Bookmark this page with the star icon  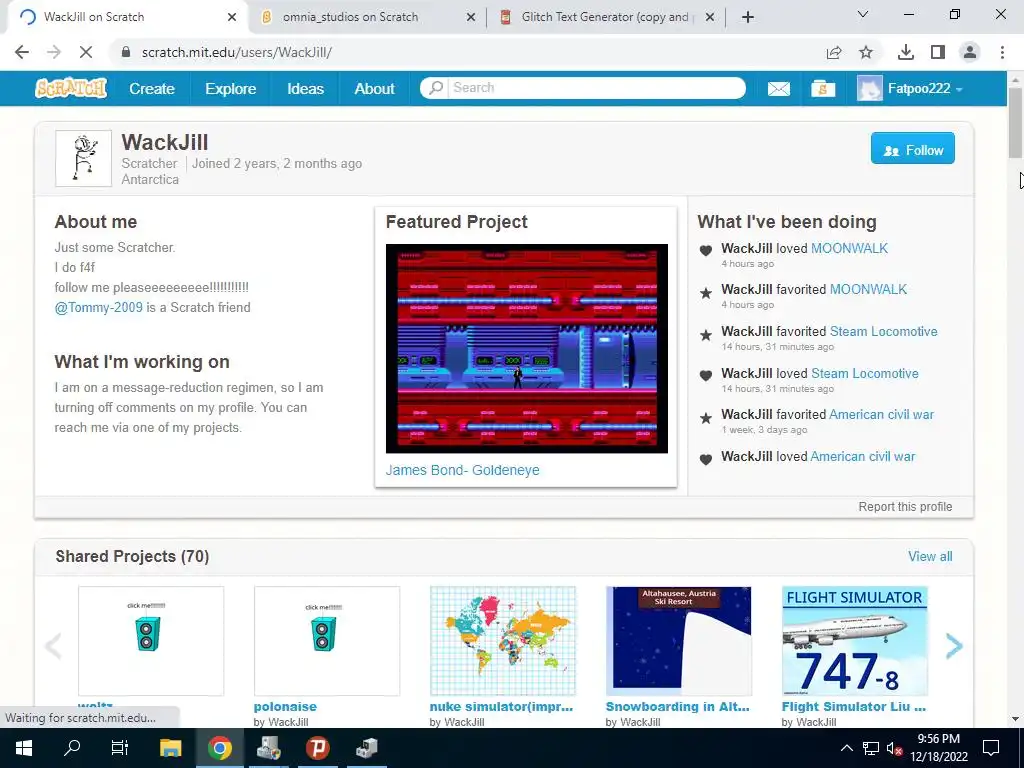point(866,52)
